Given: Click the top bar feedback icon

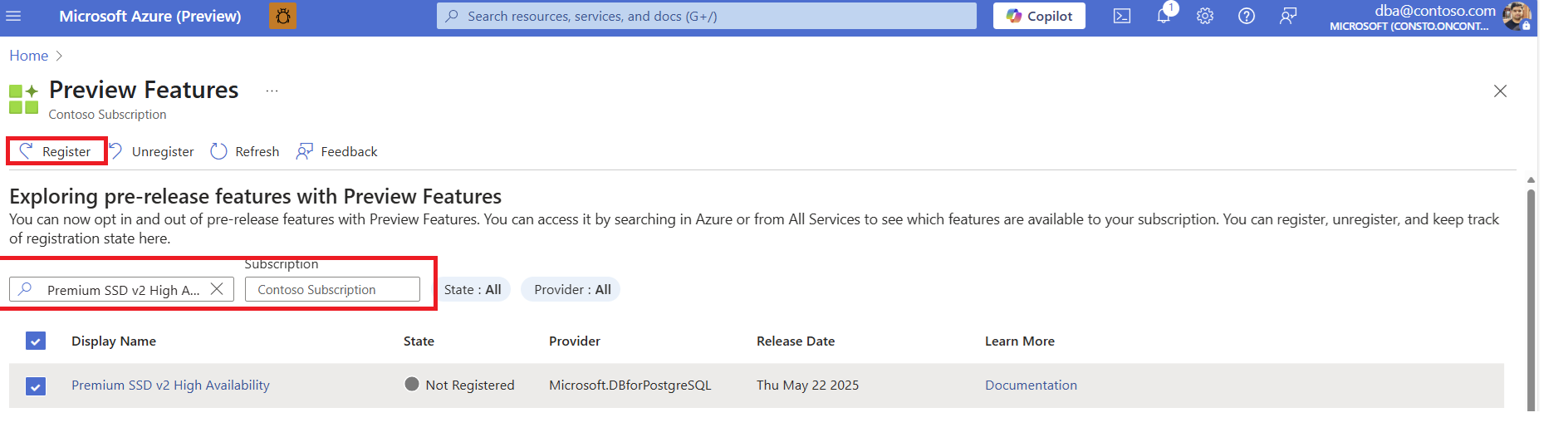Looking at the screenshot, I should click(x=1288, y=16).
